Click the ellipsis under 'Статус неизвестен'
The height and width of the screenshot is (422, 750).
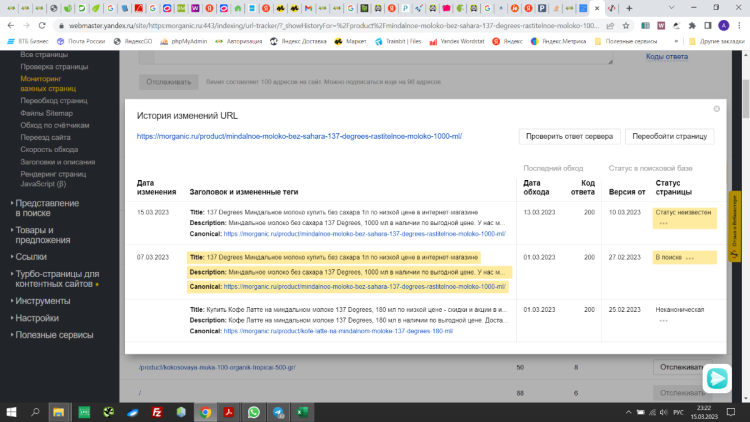662,223
